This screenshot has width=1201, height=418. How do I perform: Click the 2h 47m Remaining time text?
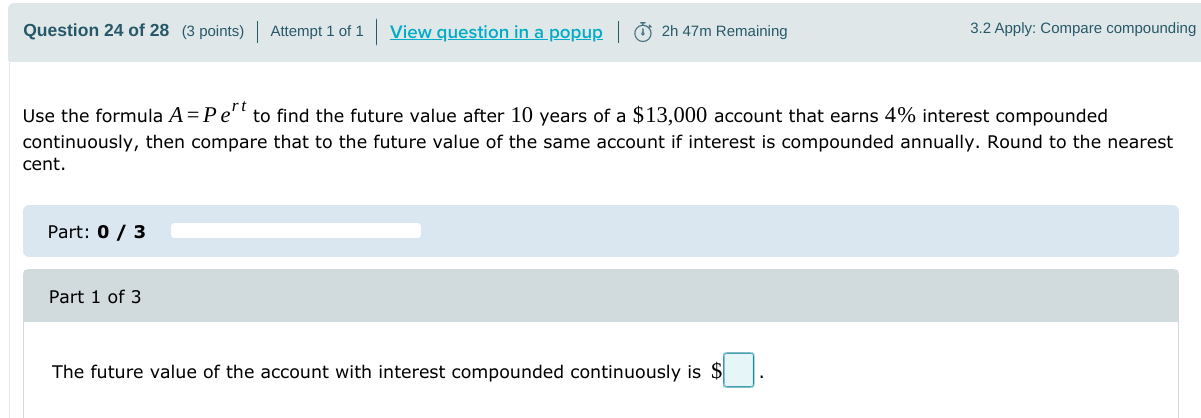[724, 31]
